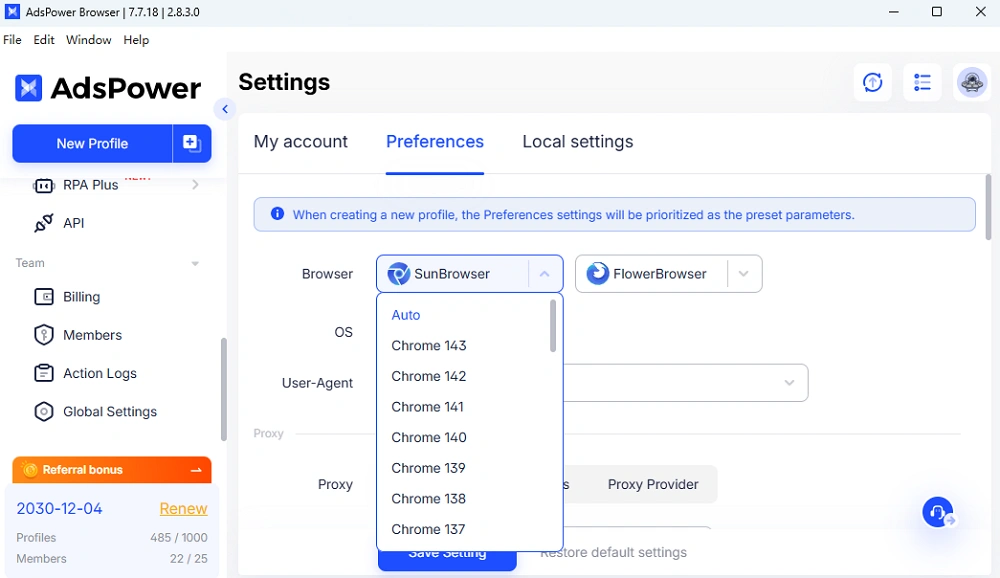Click the batch import icon beside New Profile
The height and width of the screenshot is (578, 1000).
(192, 143)
